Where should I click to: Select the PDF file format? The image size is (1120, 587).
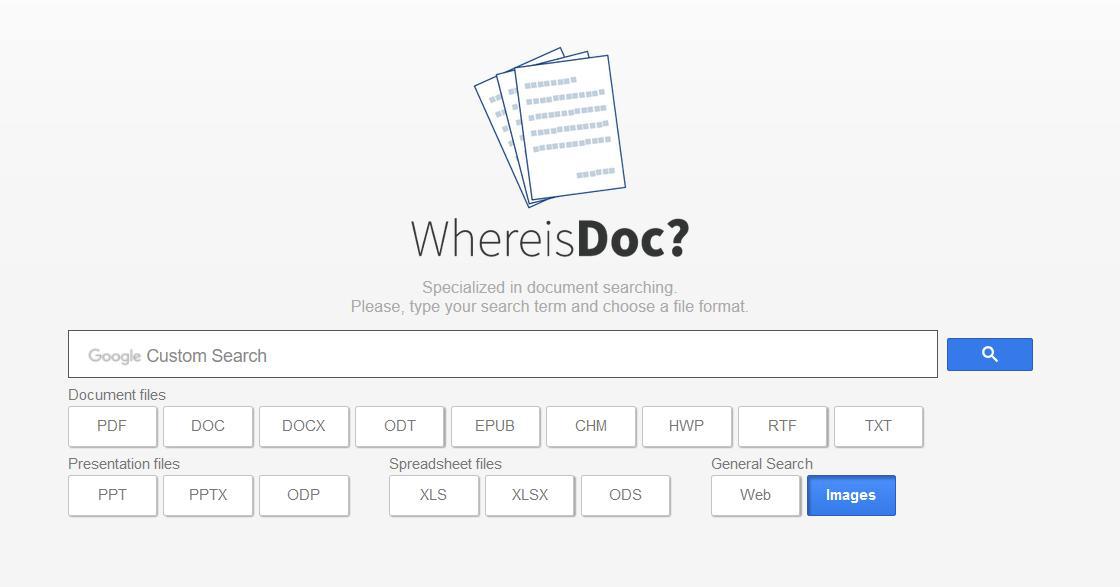tap(112, 426)
